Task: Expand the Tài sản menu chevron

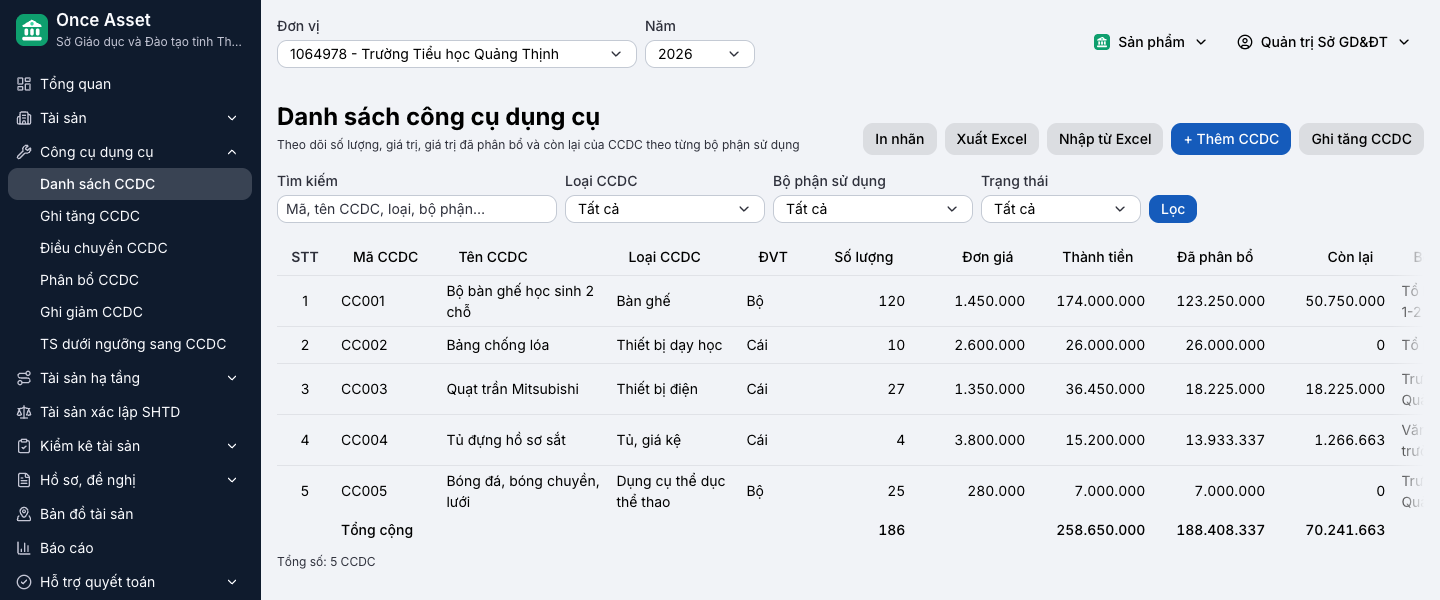Action: point(232,118)
